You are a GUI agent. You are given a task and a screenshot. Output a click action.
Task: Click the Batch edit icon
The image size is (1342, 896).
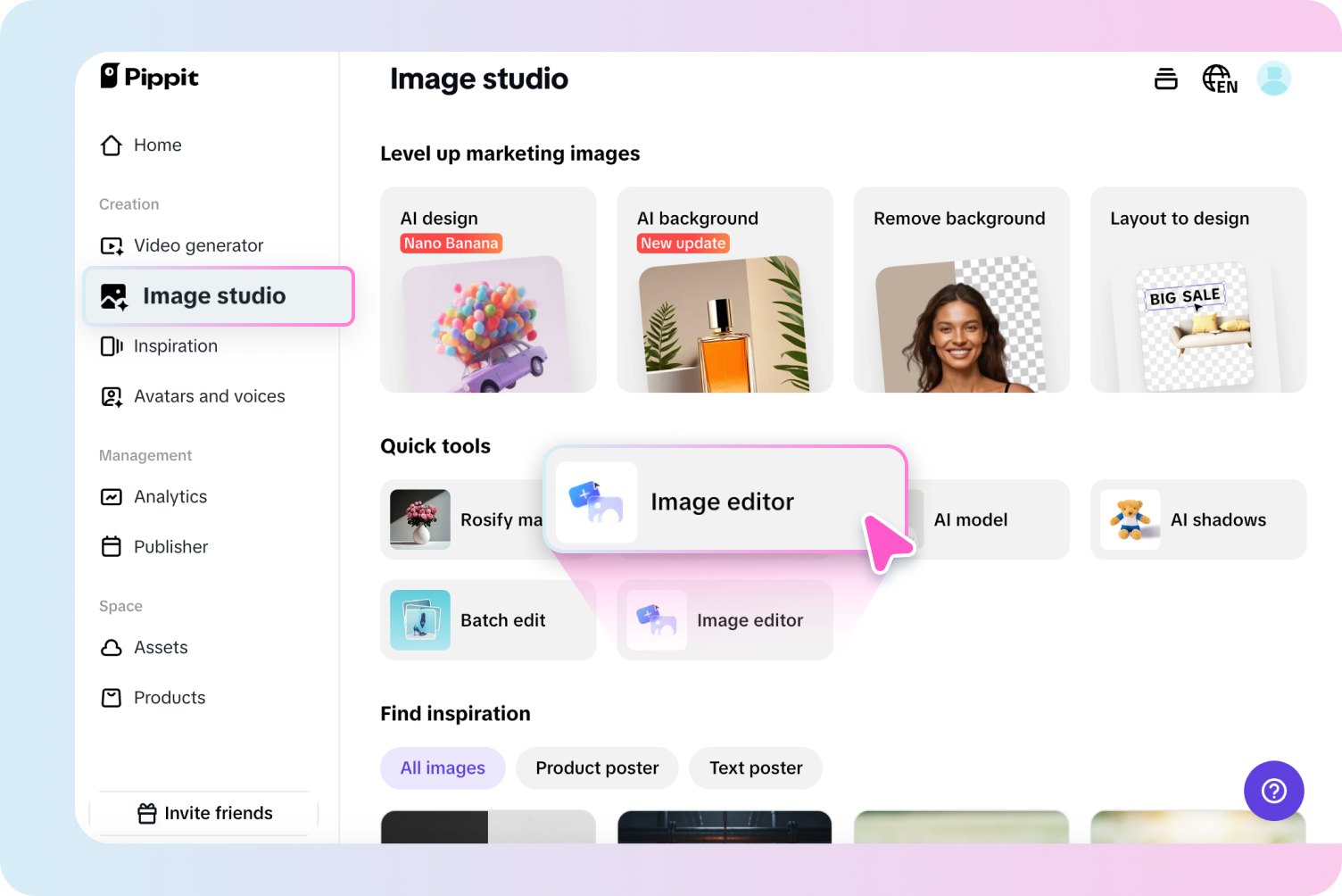coord(420,620)
